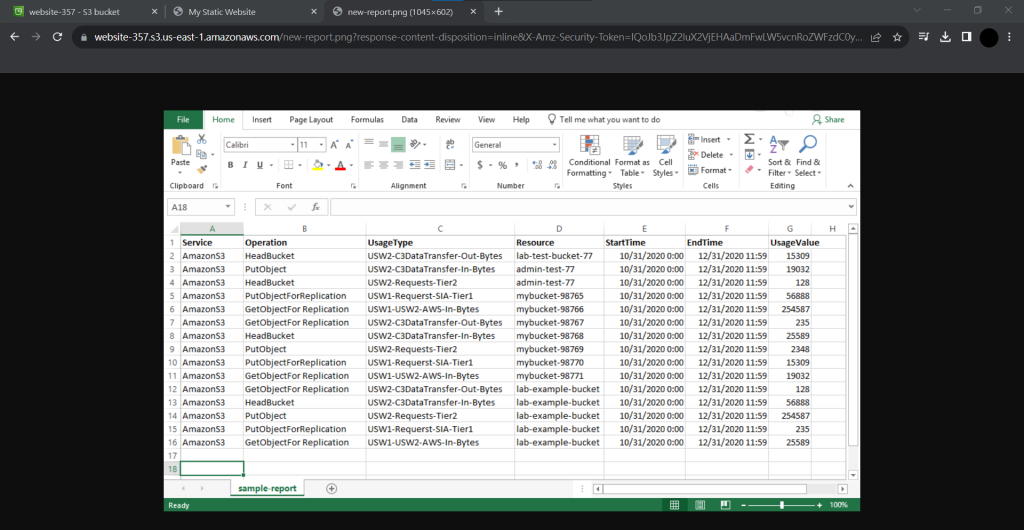
Task: Click the Clear eraser icon in Editing
Action: click(x=749, y=170)
